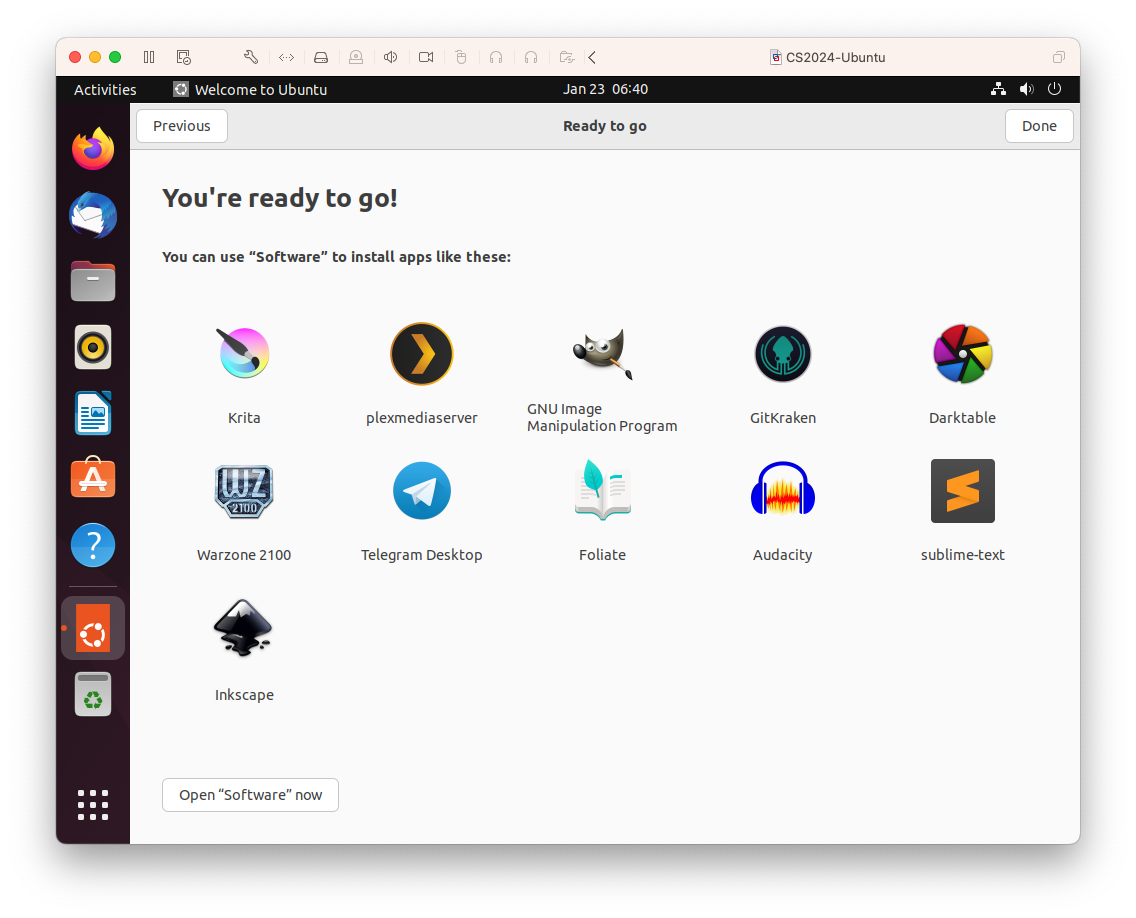Screen dimensions: 1136x918
Task: Launch Firefox from the dock
Action: point(93,150)
